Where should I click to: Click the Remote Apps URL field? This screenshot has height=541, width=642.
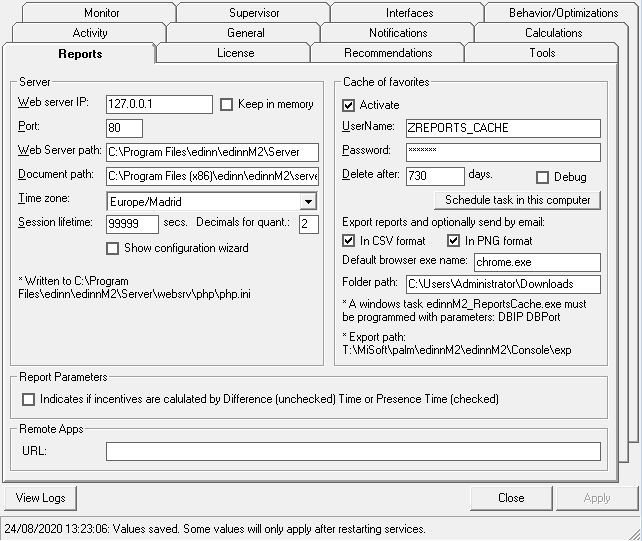coord(353,451)
